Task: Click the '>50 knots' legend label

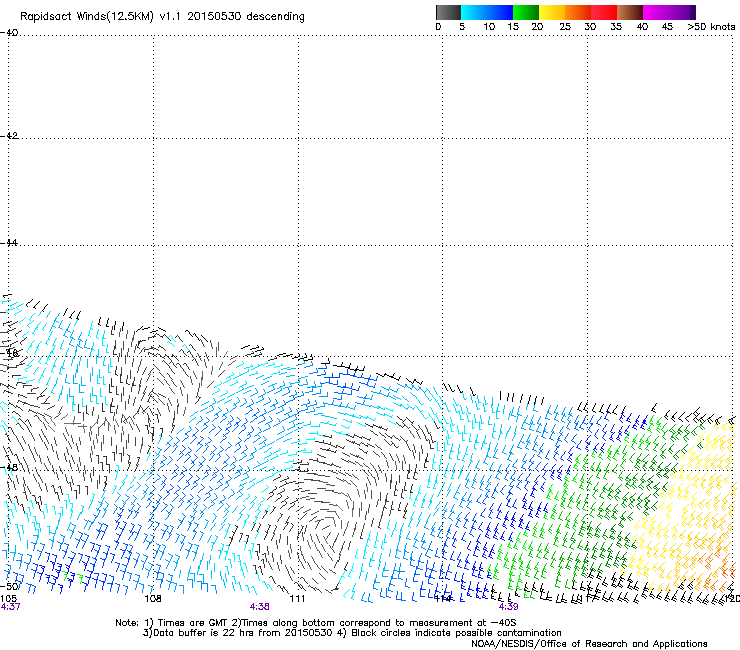Action: (711, 26)
